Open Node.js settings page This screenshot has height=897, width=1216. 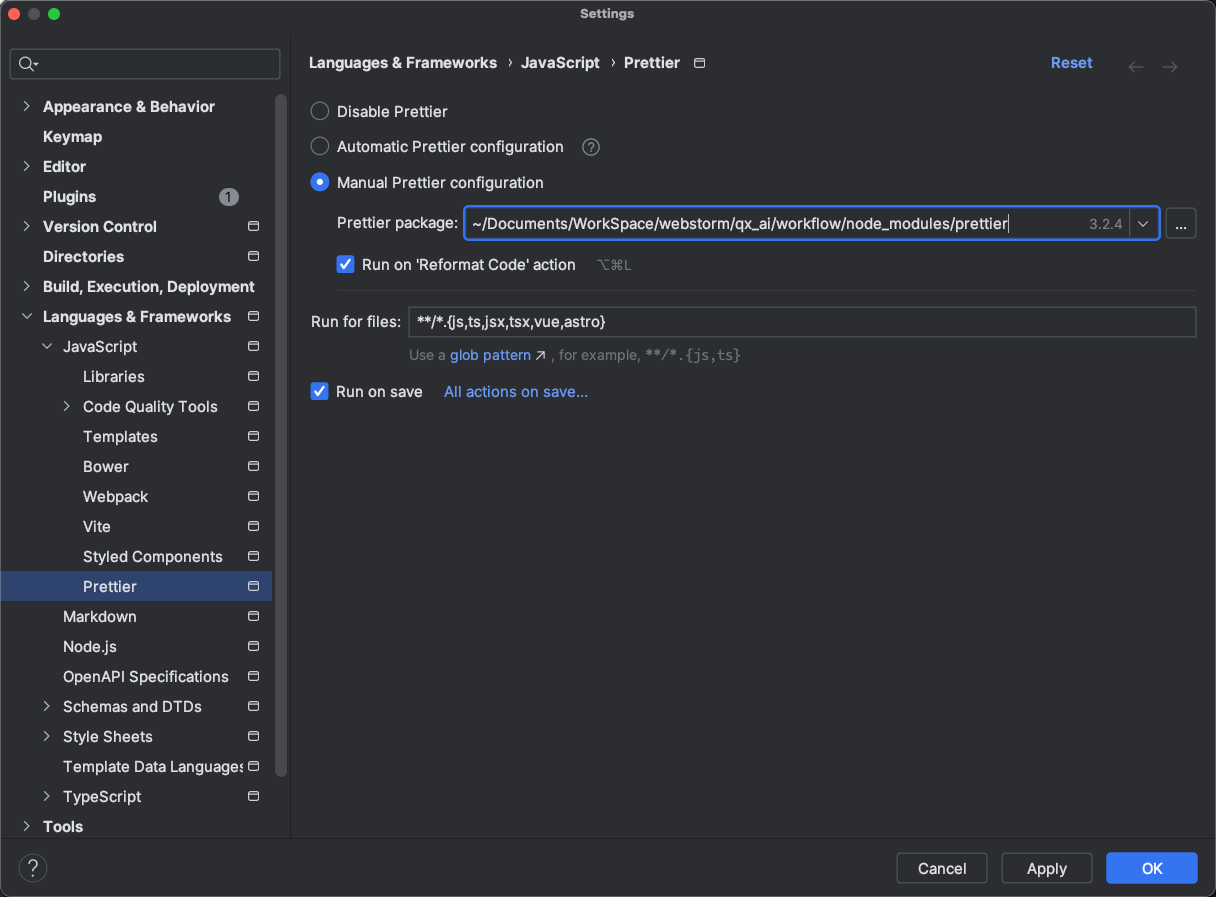(x=90, y=647)
